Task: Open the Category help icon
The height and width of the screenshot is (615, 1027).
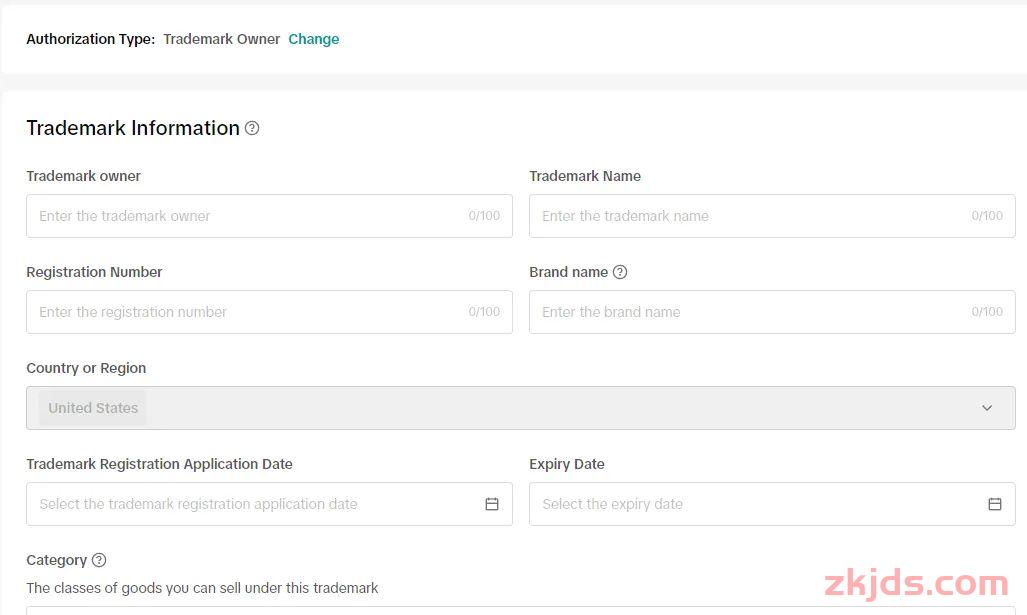Action: [99, 560]
